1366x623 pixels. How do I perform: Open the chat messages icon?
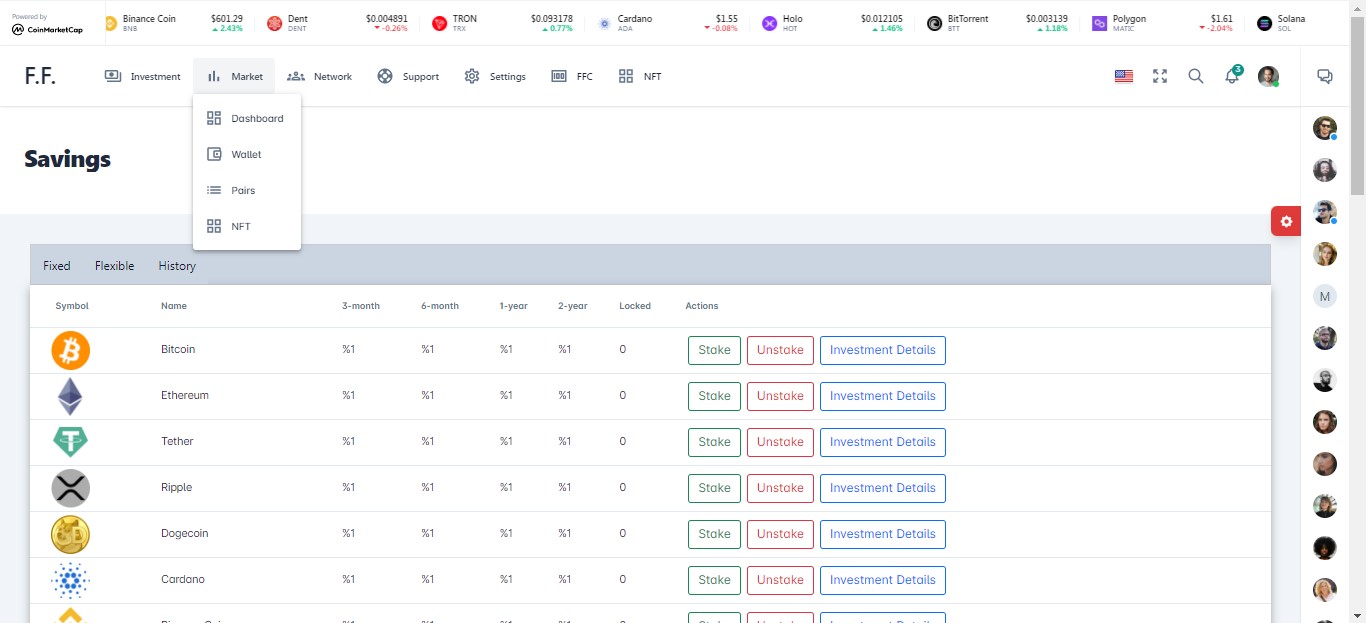(1325, 76)
